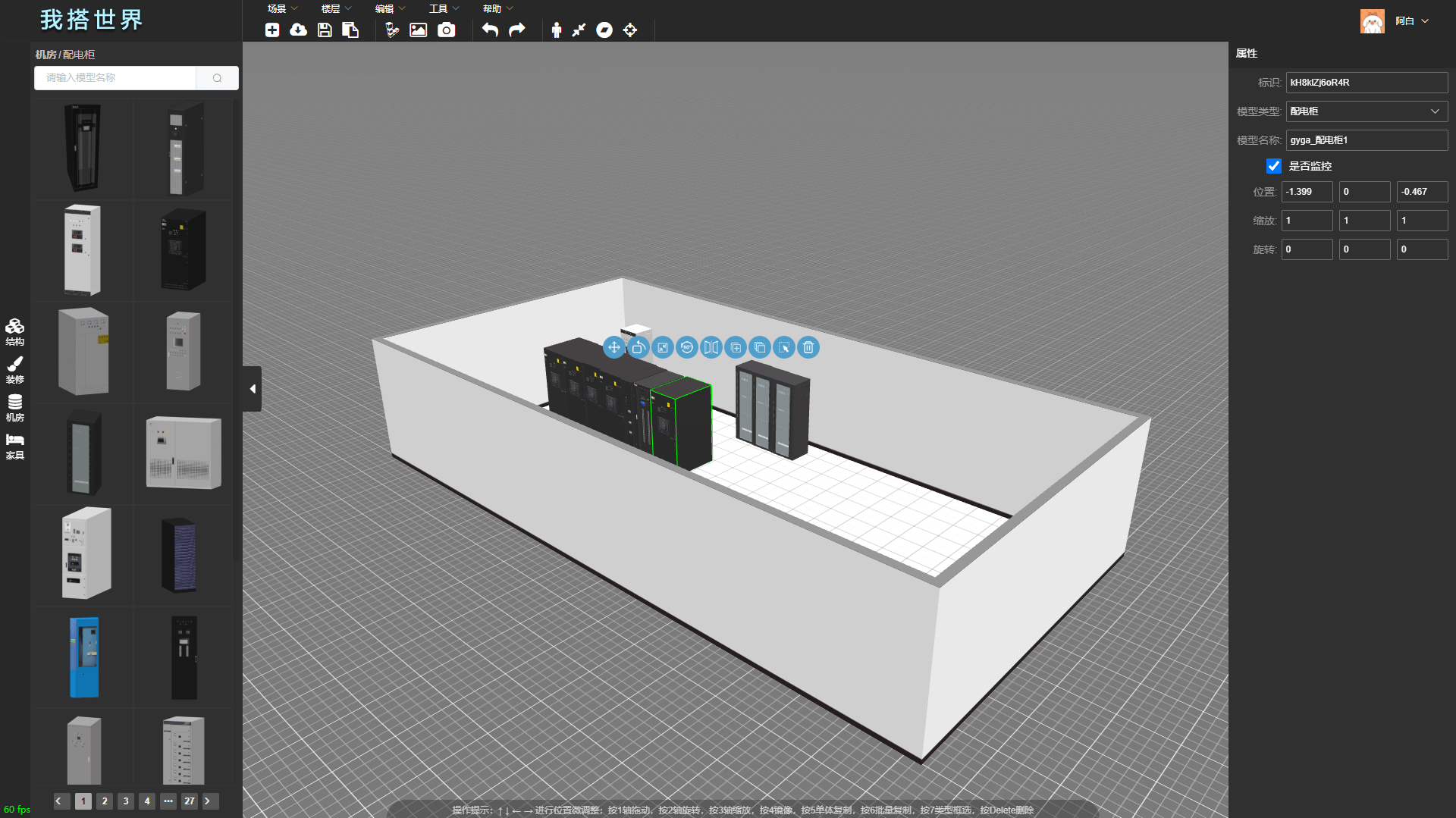The width and height of the screenshot is (1456, 818).
Task: Click the position field showing -0.467
Action: (x=1423, y=192)
